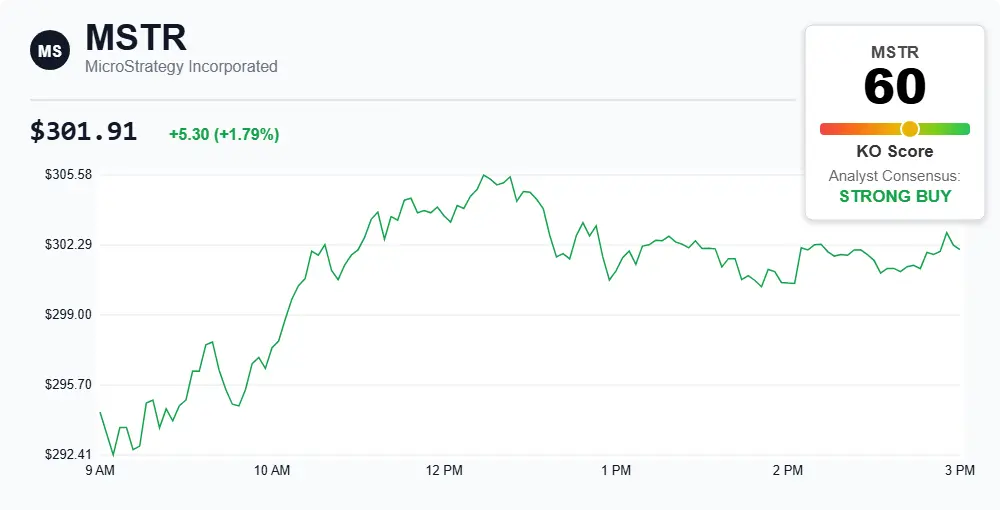Image resolution: width=1000 pixels, height=510 pixels.
Task: Click the $305.58 price axis label
Action: click(68, 175)
